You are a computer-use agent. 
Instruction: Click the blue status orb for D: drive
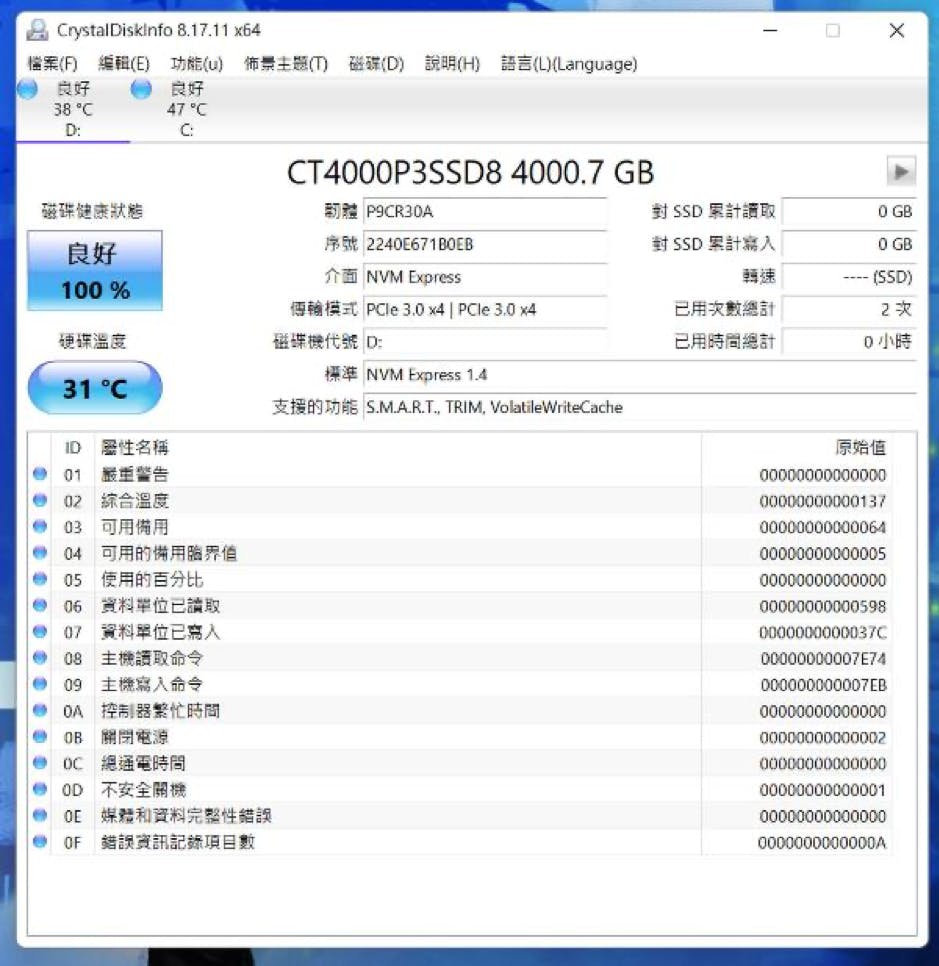click(x=28, y=89)
